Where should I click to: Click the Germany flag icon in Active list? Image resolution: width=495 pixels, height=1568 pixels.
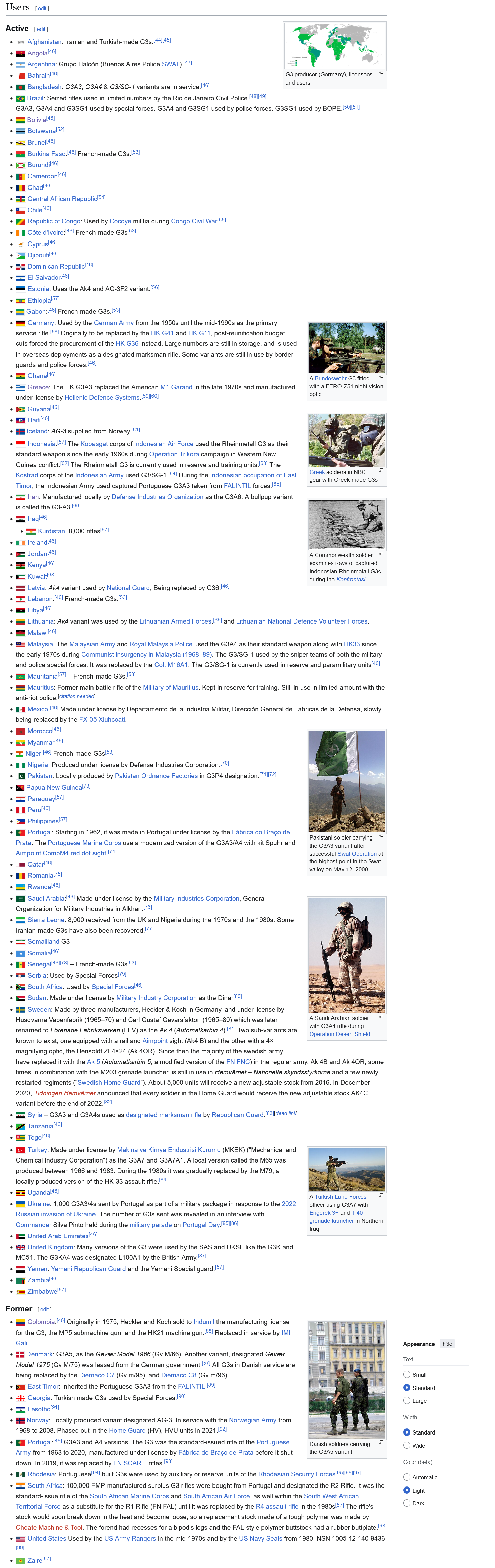[21, 323]
